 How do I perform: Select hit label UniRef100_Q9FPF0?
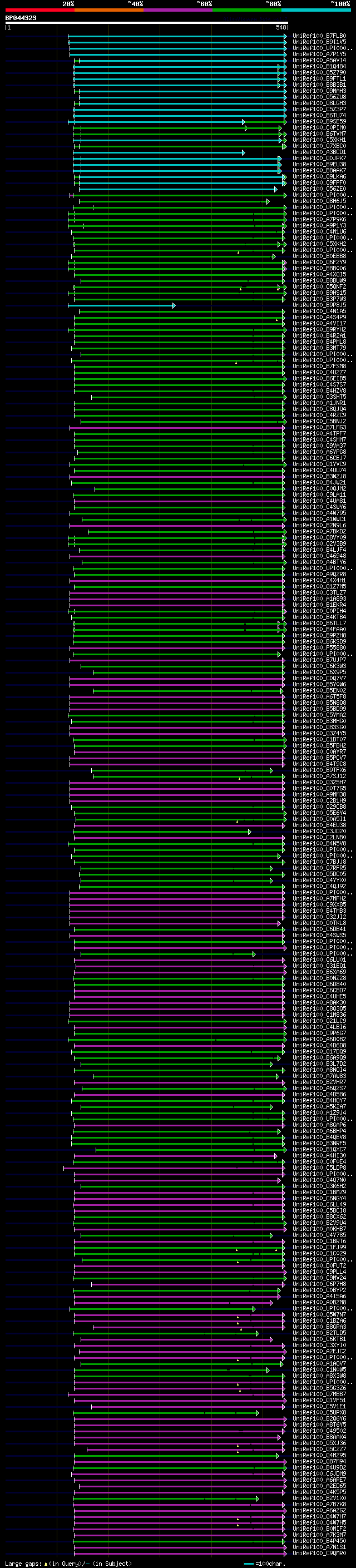319,182
